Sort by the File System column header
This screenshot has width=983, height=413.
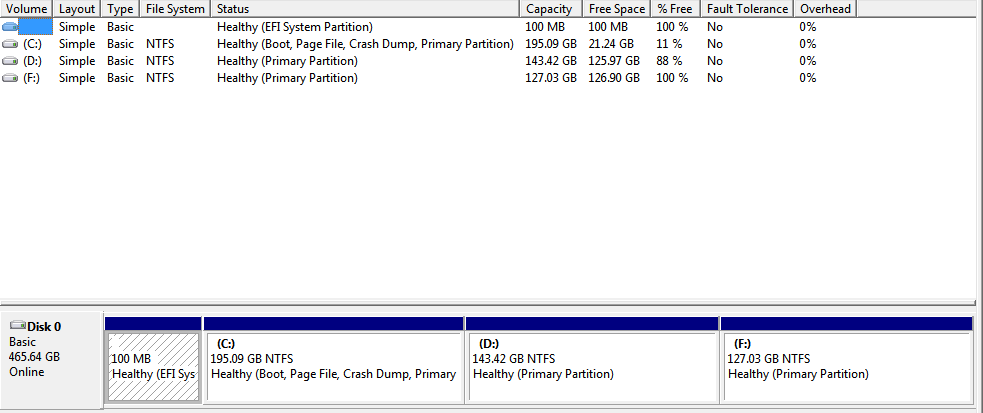click(x=176, y=9)
